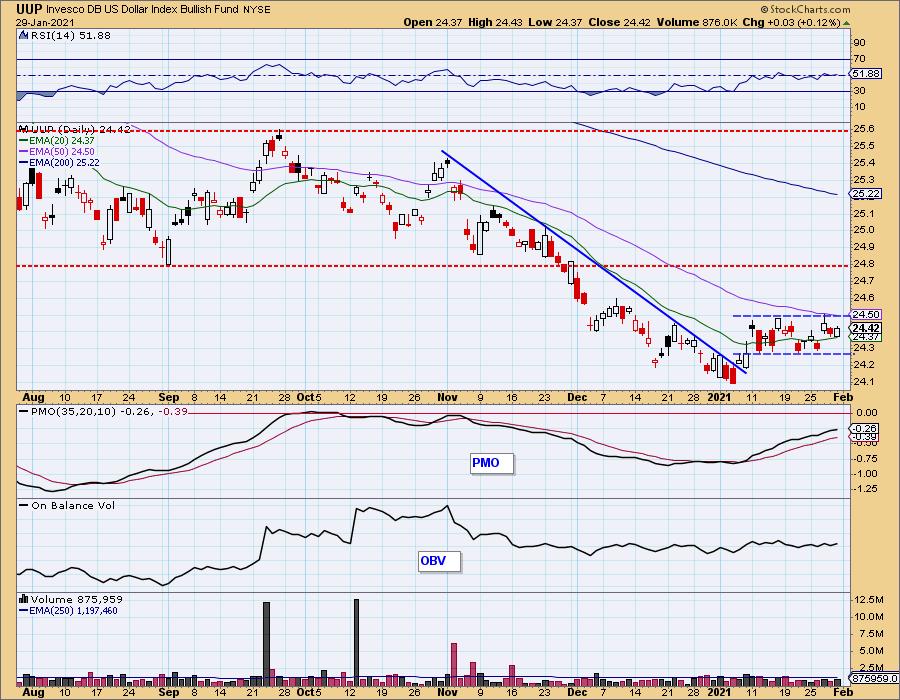Screen dimensions: 900x700
Task: Click the volume bars icon beside Volume 875,959
Action: tap(24, 599)
